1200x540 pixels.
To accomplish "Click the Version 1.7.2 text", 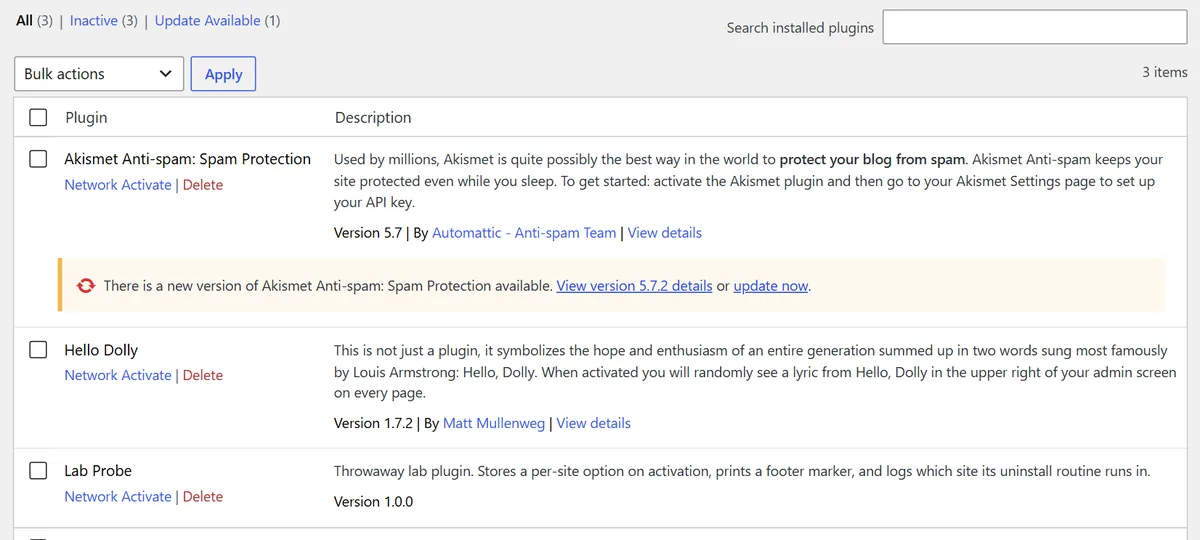I will pyautogui.click(x=373, y=423).
